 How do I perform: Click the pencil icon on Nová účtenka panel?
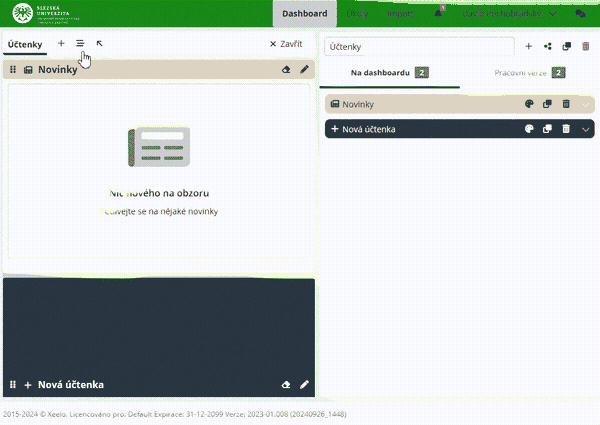point(304,384)
